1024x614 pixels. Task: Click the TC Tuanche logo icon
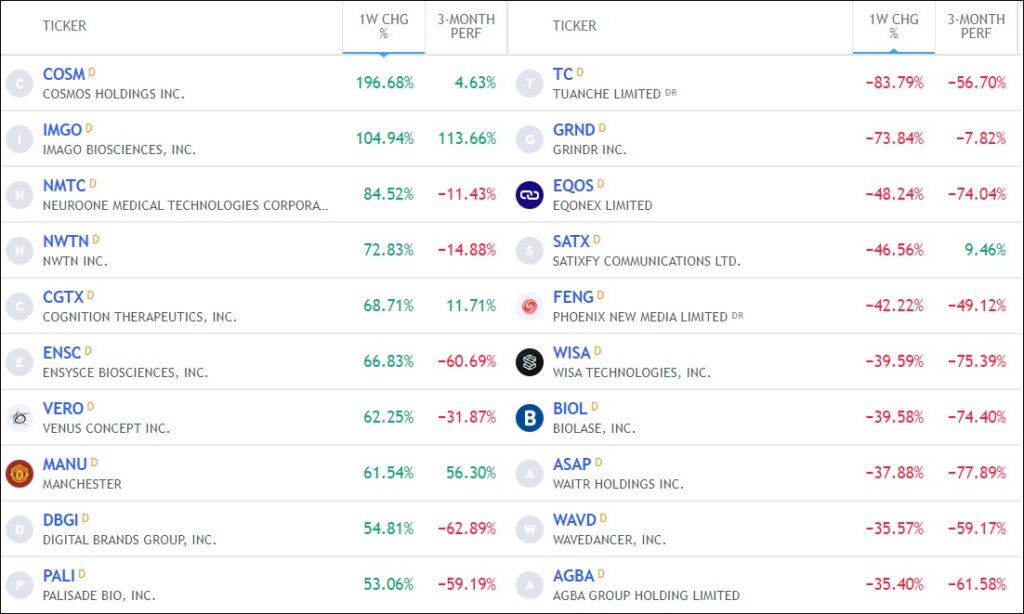pos(530,84)
